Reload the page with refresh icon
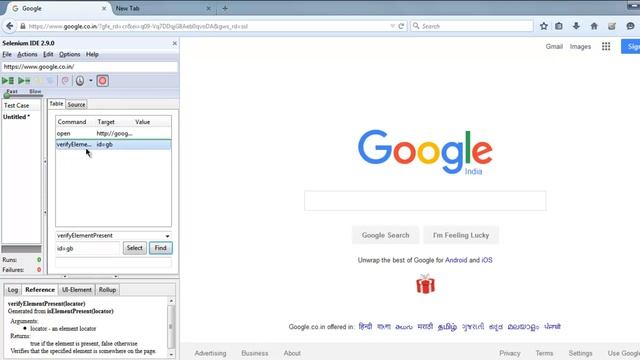The image size is (640, 360). [x=401, y=26]
